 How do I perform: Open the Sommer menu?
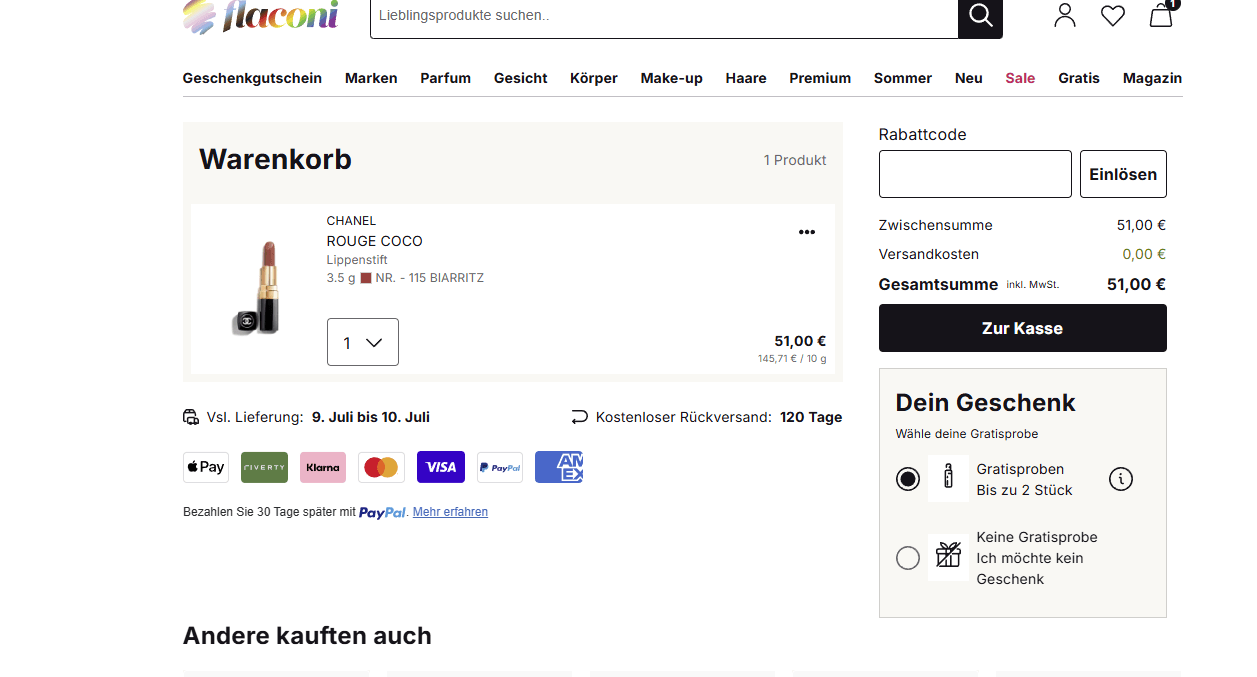pyautogui.click(x=903, y=78)
